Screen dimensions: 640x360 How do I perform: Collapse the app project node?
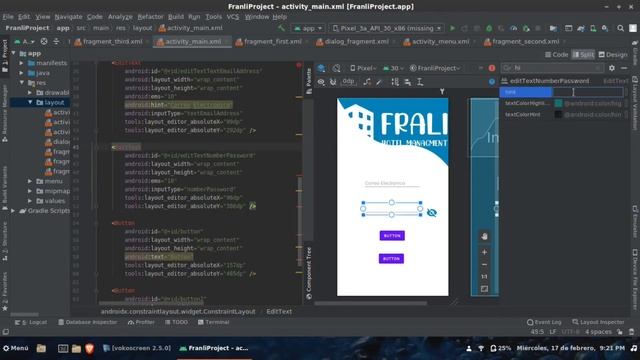(x=13, y=53)
